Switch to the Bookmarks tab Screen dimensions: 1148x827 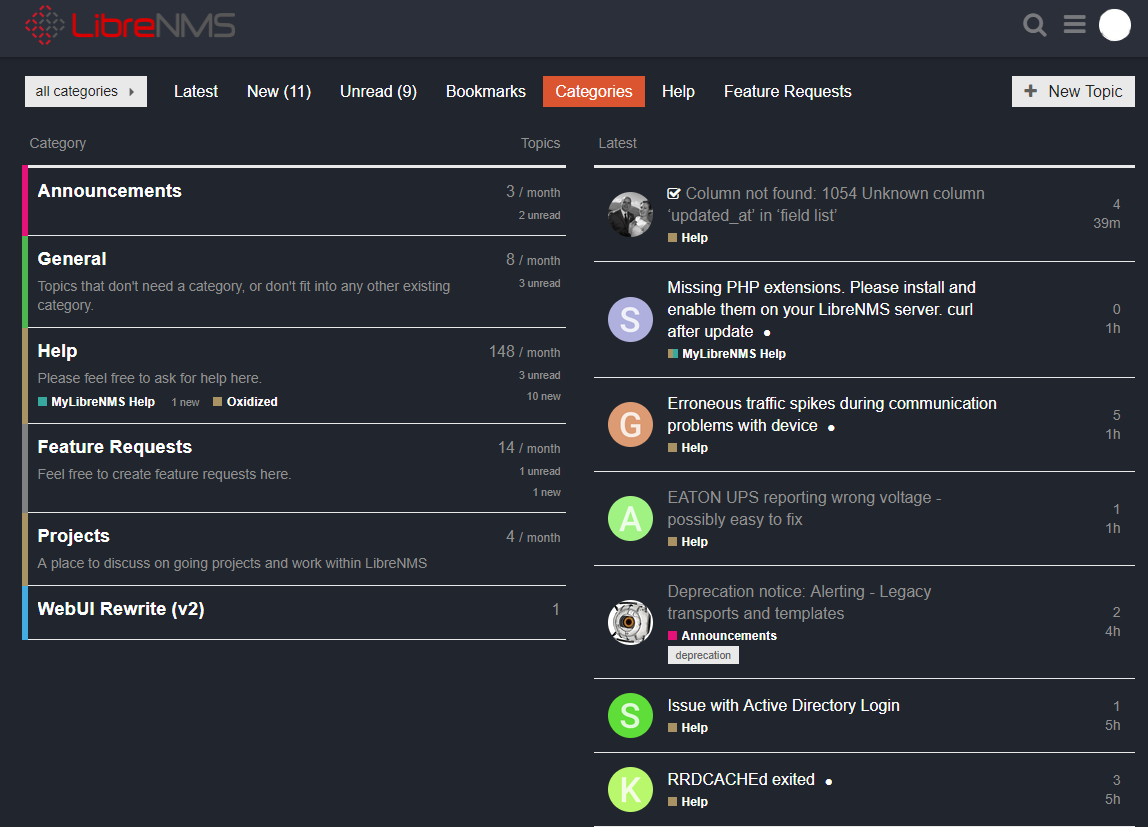(x=485, y=91)
